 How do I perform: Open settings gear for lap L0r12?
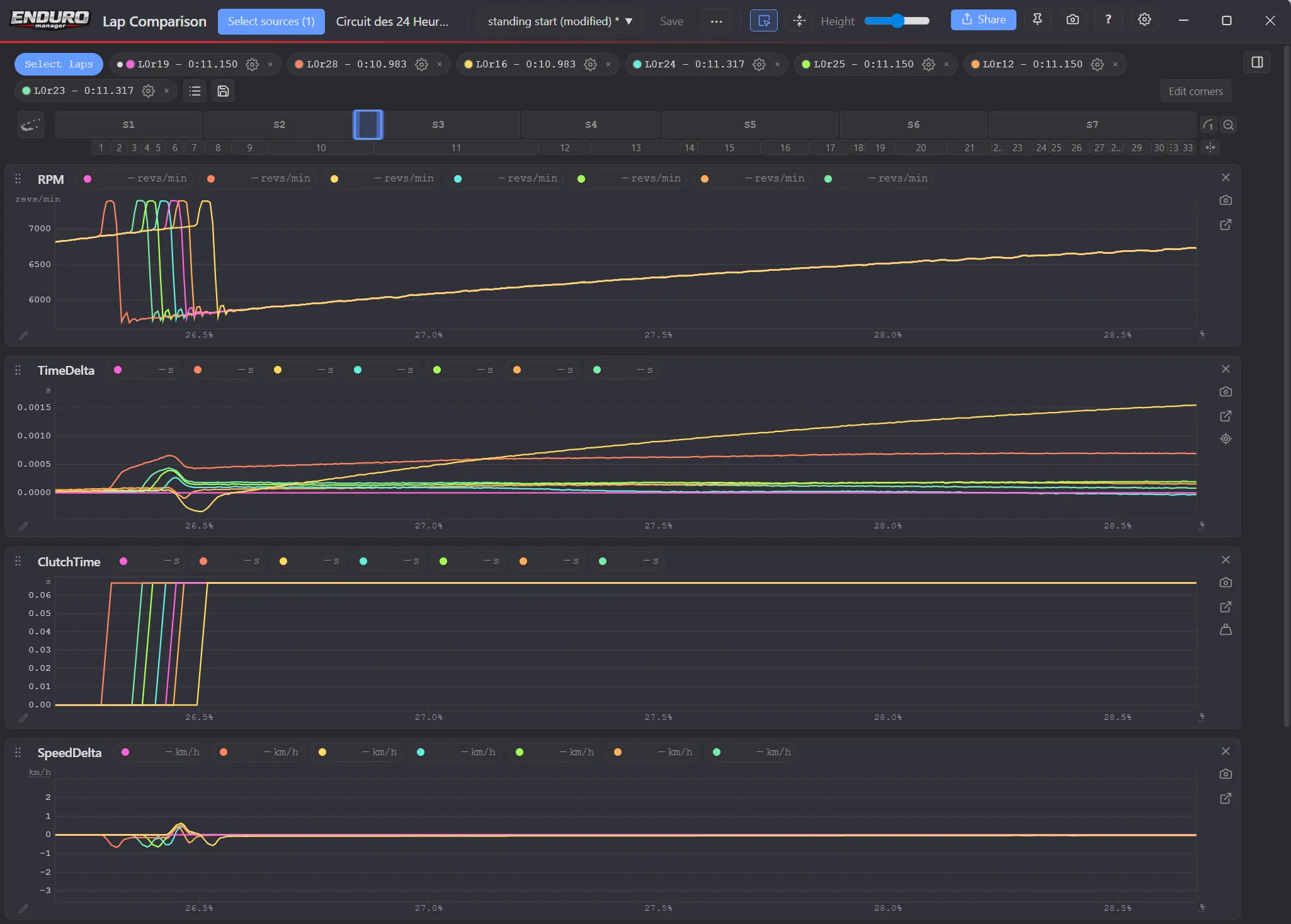[1097, 64]
